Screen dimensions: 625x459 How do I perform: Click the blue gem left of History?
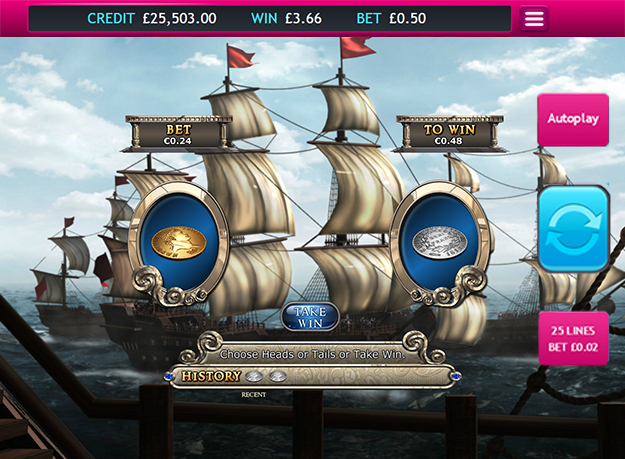(x=168, y=376)
